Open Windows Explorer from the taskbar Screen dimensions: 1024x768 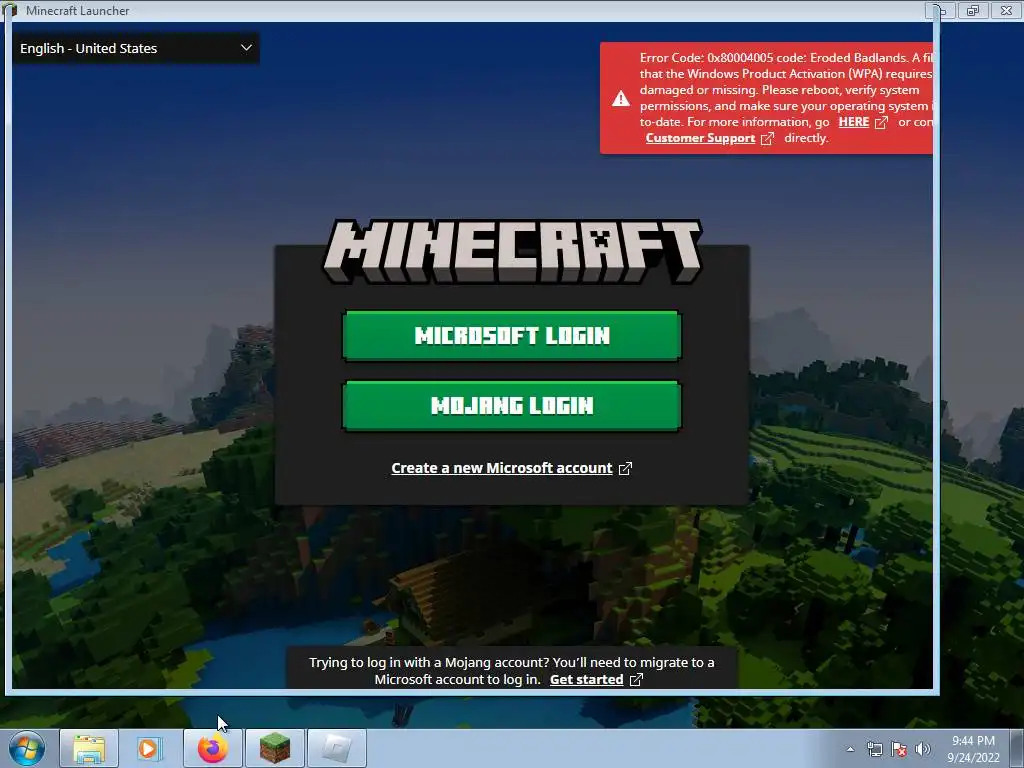coord(89,748)
